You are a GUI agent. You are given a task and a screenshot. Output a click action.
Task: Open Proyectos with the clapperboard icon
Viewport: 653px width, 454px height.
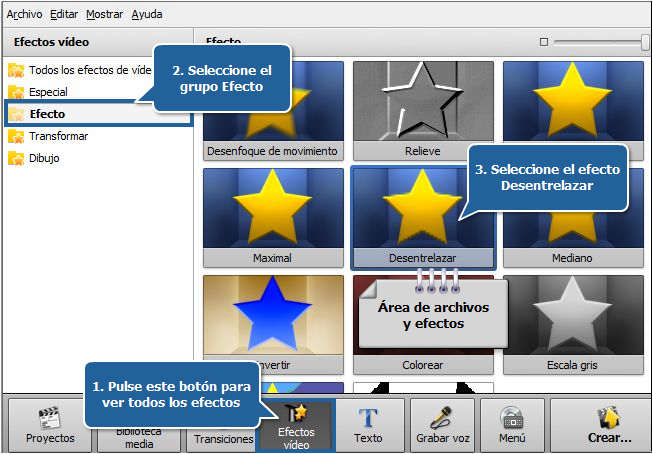[x=50, y=425]
